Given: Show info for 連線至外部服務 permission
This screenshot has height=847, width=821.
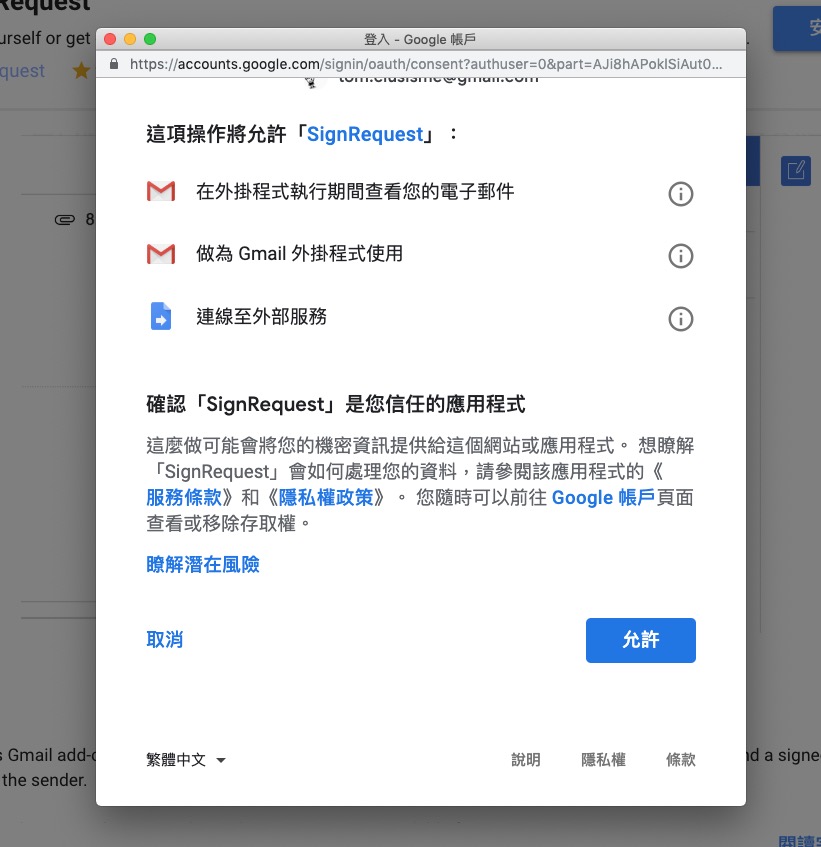Looking at the screenshot, I should [681, 319].
